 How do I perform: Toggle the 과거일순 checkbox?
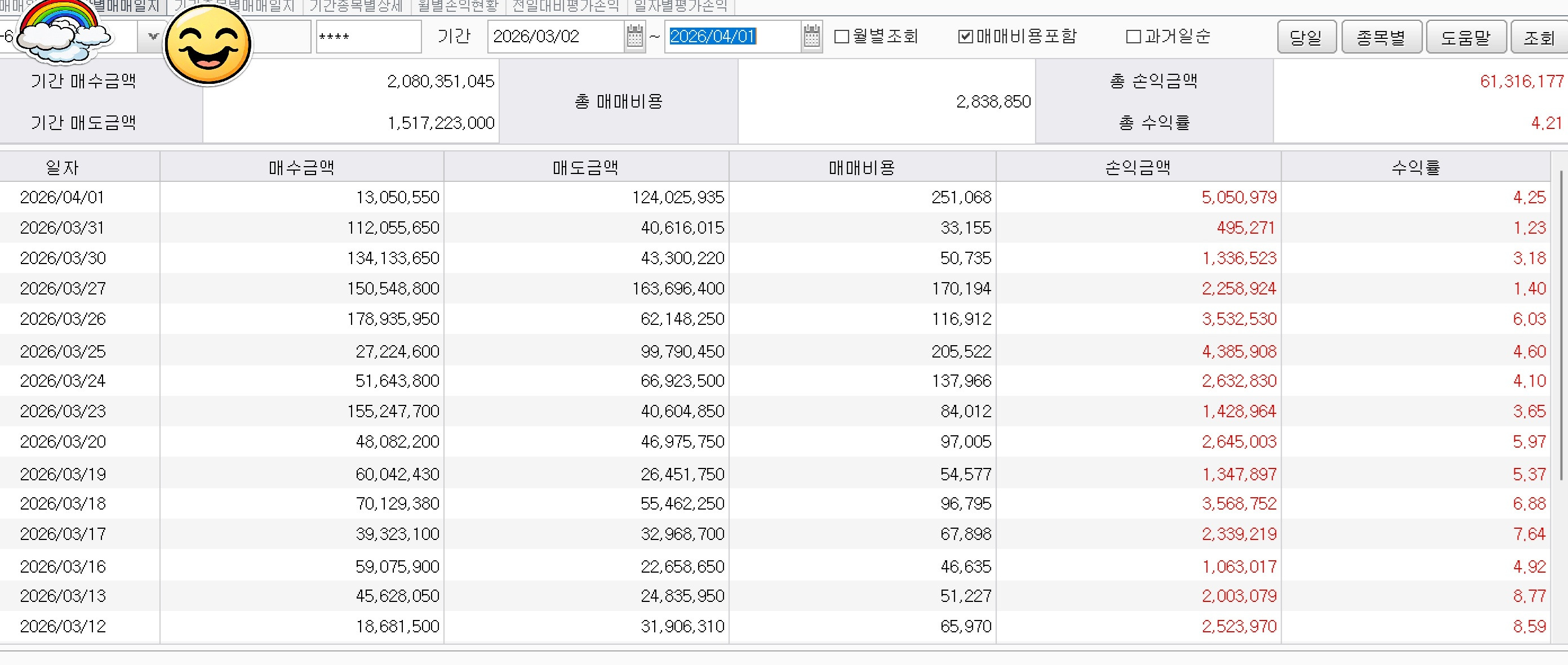click(x=1134, y=37)
